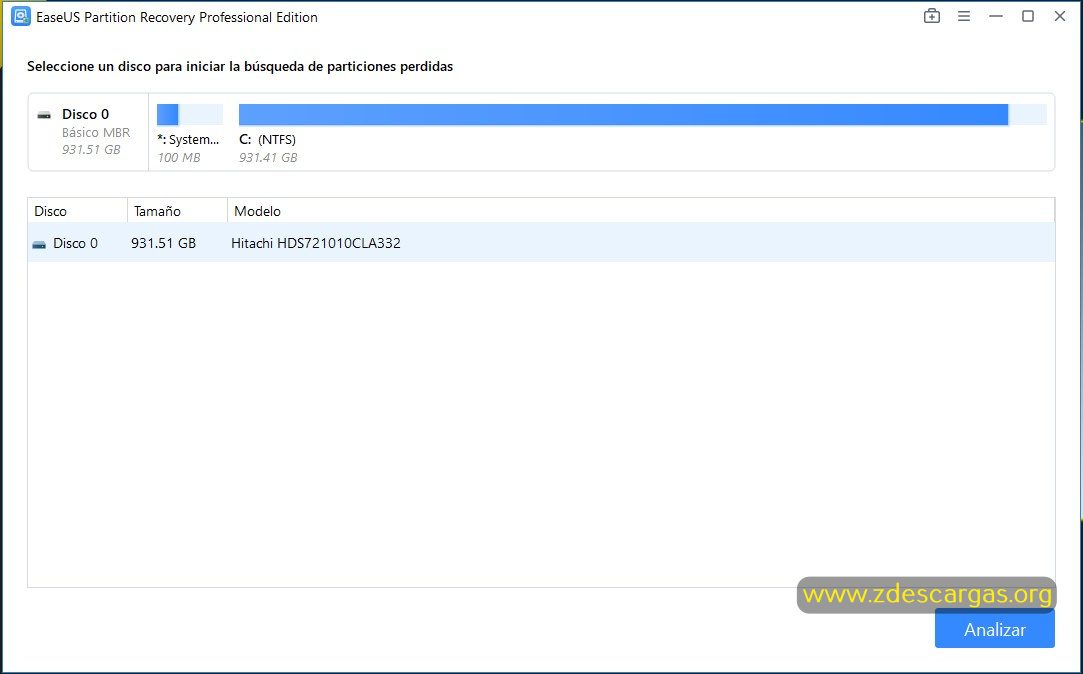Viewport: 1083px width, 674px height.
Task: Sort by the Tamaño column header
Action: tap(178, 211)
